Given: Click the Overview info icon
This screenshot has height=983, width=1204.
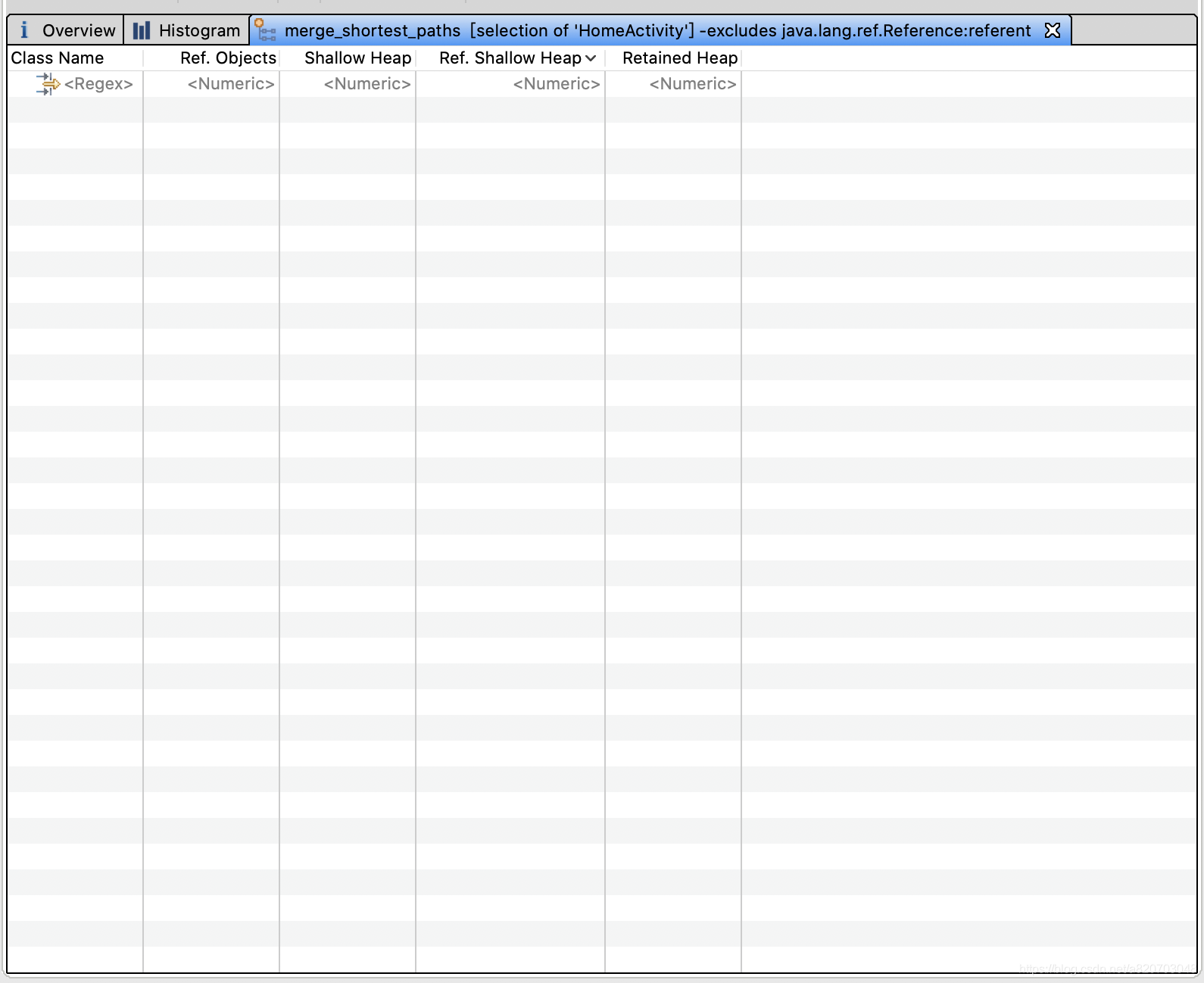Looking at the screenshot, I should (x=24, y=30).
